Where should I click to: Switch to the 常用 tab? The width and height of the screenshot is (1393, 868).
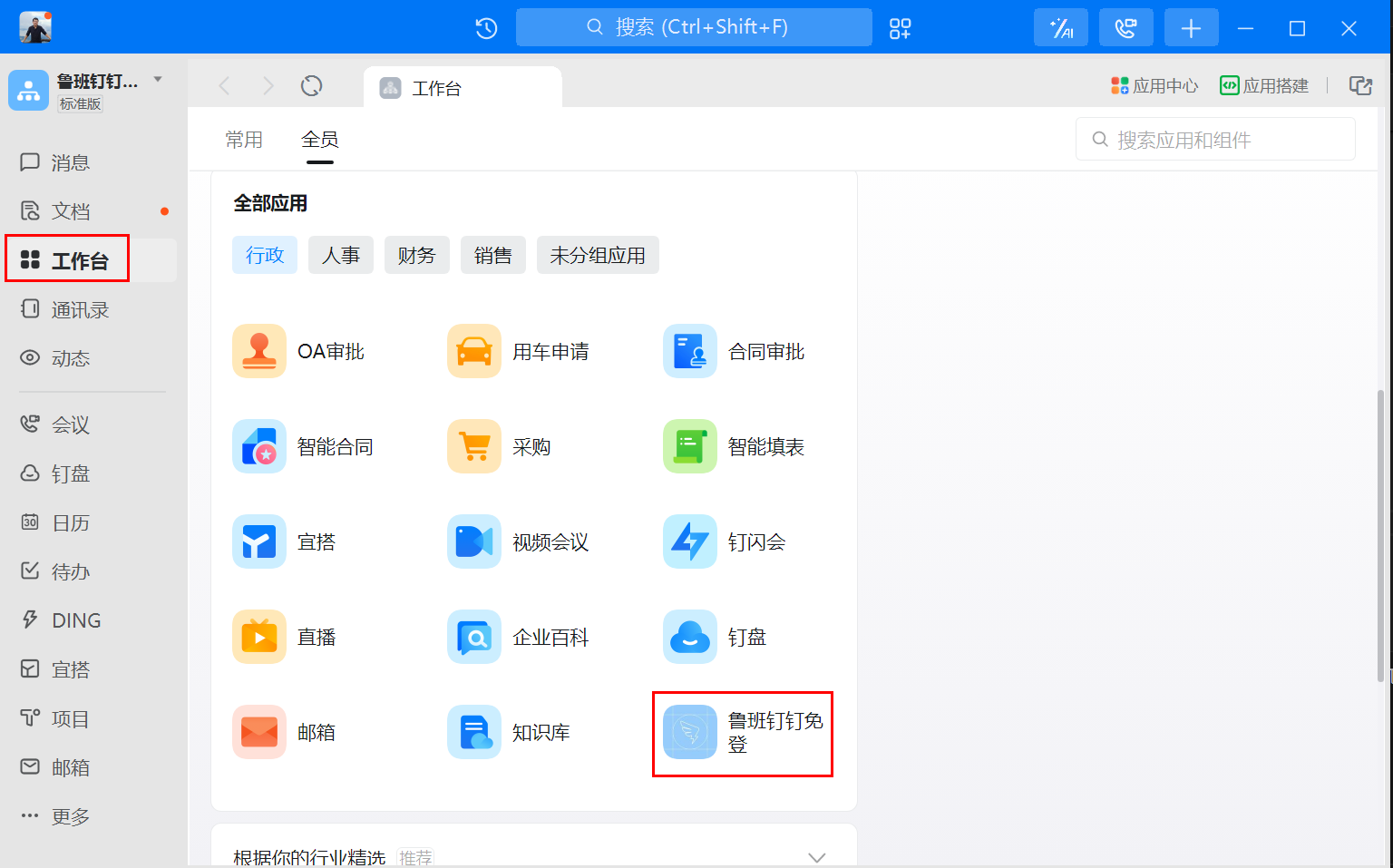coord(244,140)
